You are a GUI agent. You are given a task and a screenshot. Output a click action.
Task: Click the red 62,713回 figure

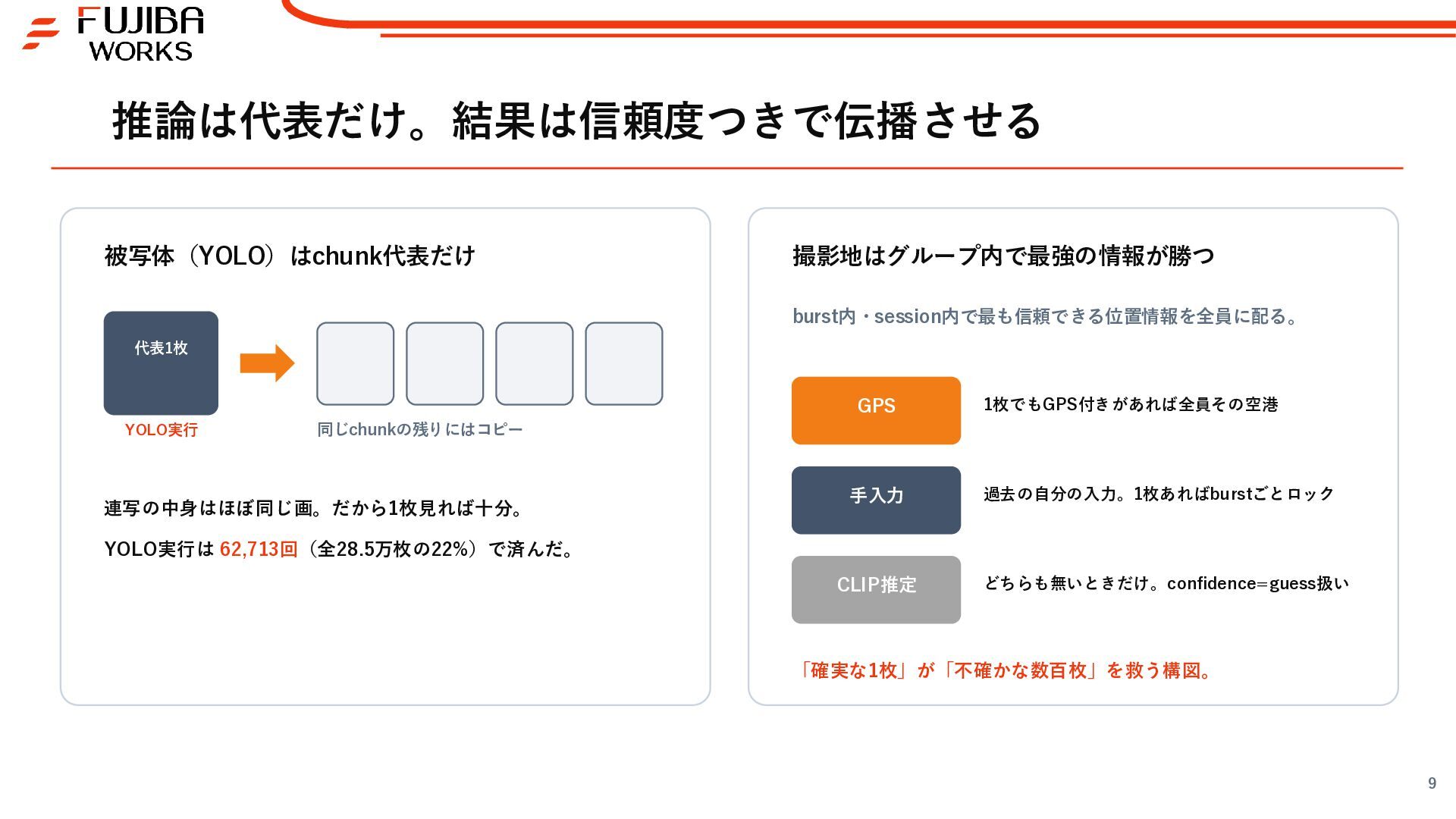259,549
